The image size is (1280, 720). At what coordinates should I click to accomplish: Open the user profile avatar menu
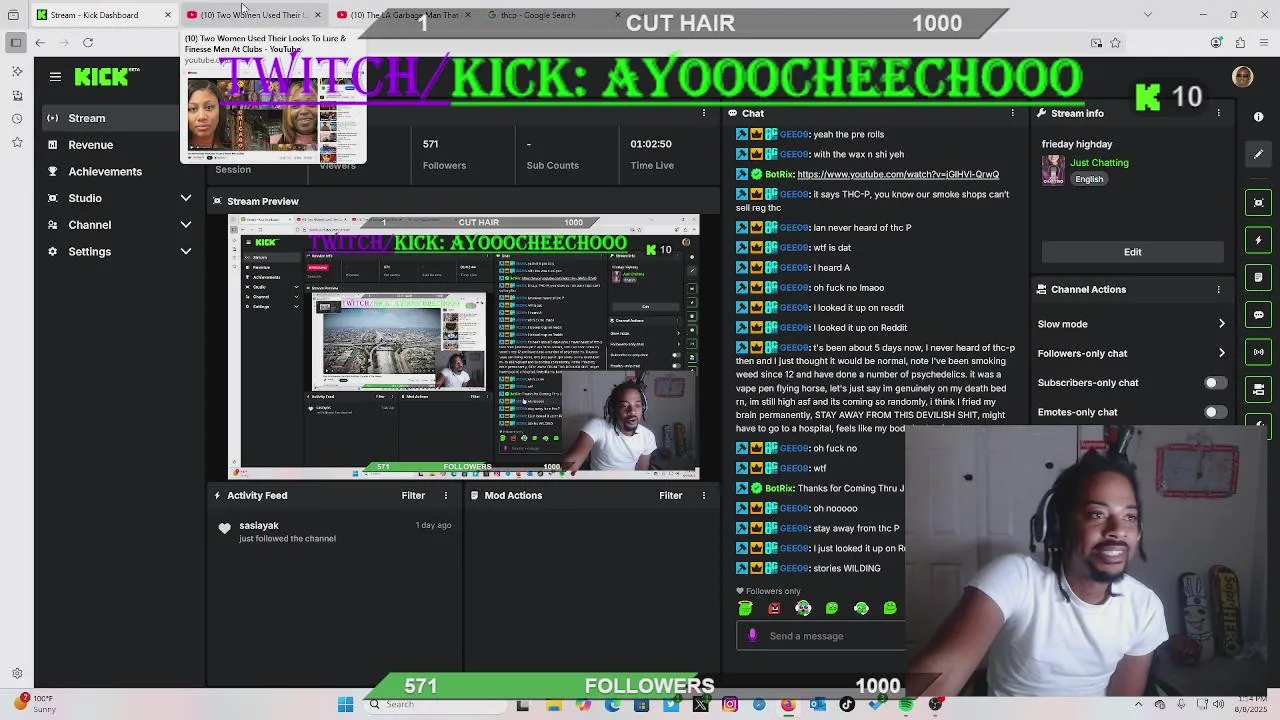coord(1243,77)
